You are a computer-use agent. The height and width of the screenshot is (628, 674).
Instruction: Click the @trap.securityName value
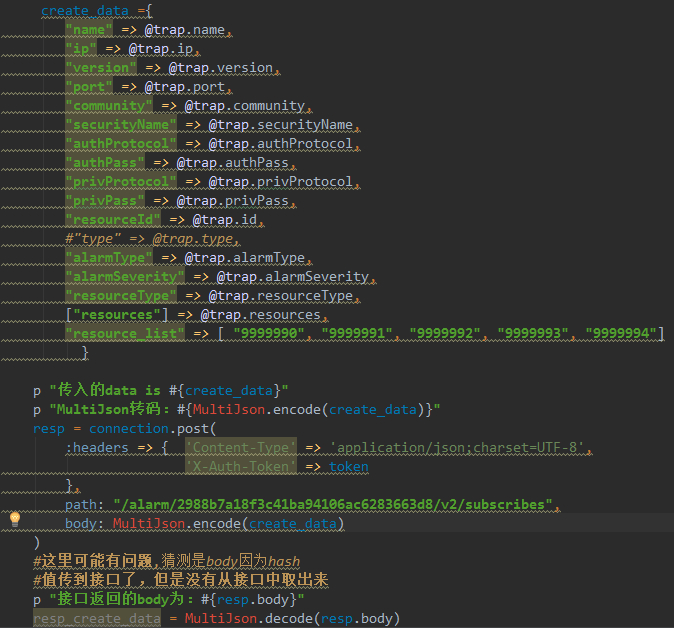tap(281, 125)
